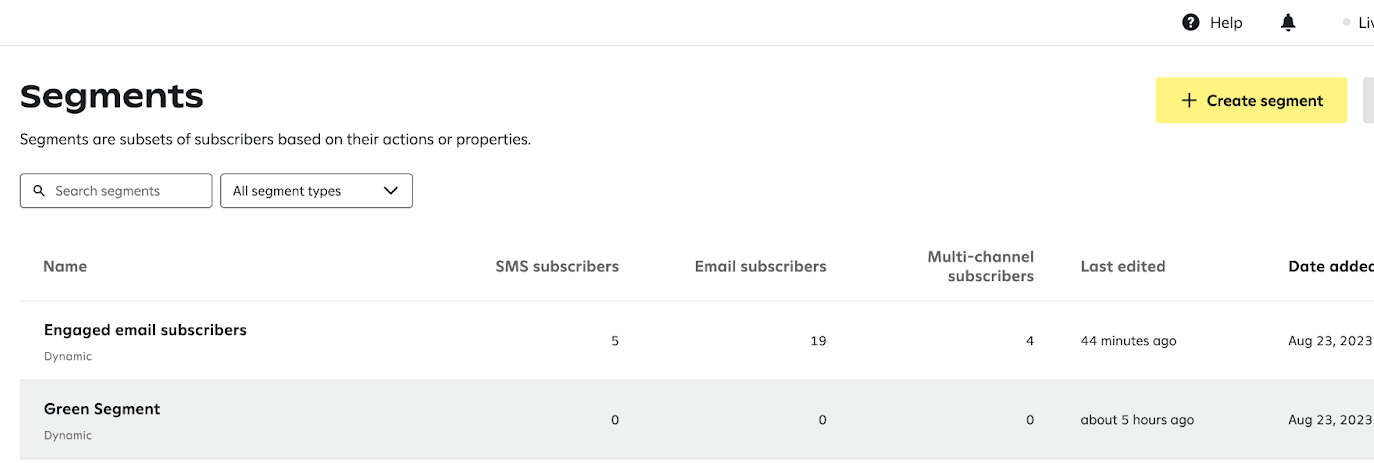The width and height of the screenshot is (1374, 463).
Task: Sort by Last edited column
Action: click(x=1123, y=266)
